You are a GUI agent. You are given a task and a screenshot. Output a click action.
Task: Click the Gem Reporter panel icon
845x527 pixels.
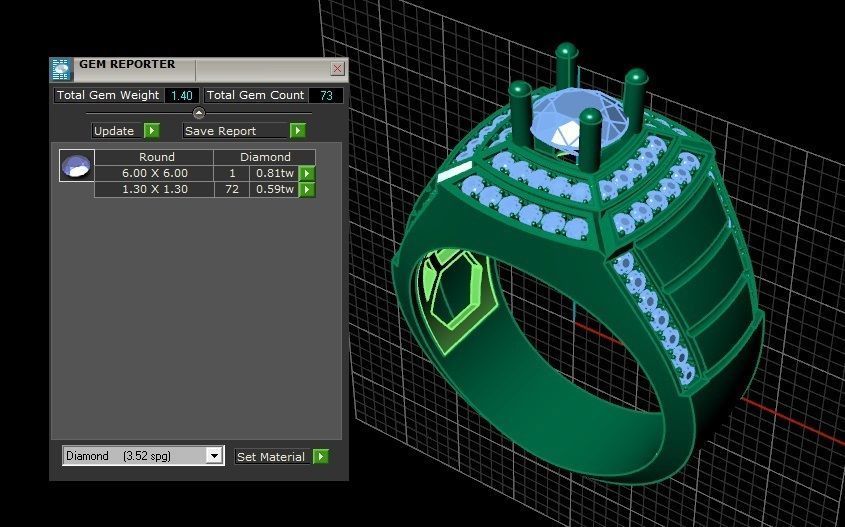(x=61, y=70)
